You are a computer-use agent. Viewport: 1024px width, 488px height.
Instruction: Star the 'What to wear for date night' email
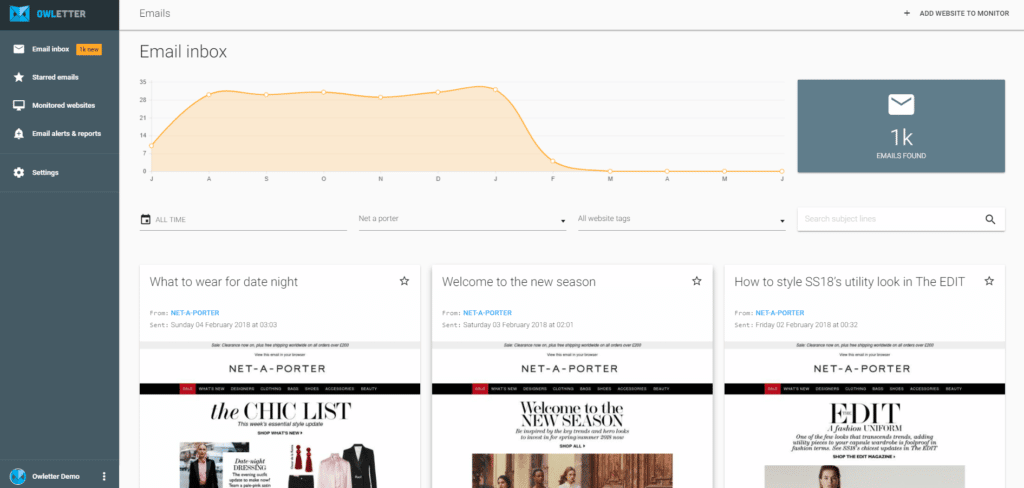(x=404, y=282)
